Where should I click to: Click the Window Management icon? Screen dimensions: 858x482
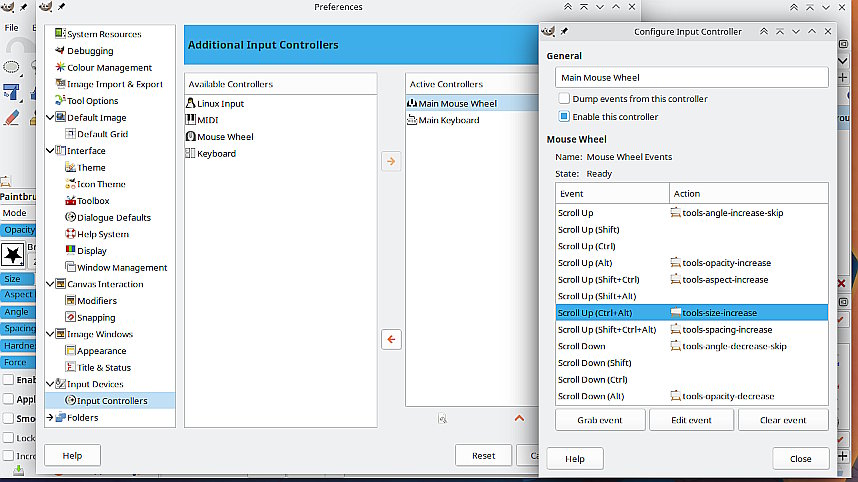tap(70, 267)
